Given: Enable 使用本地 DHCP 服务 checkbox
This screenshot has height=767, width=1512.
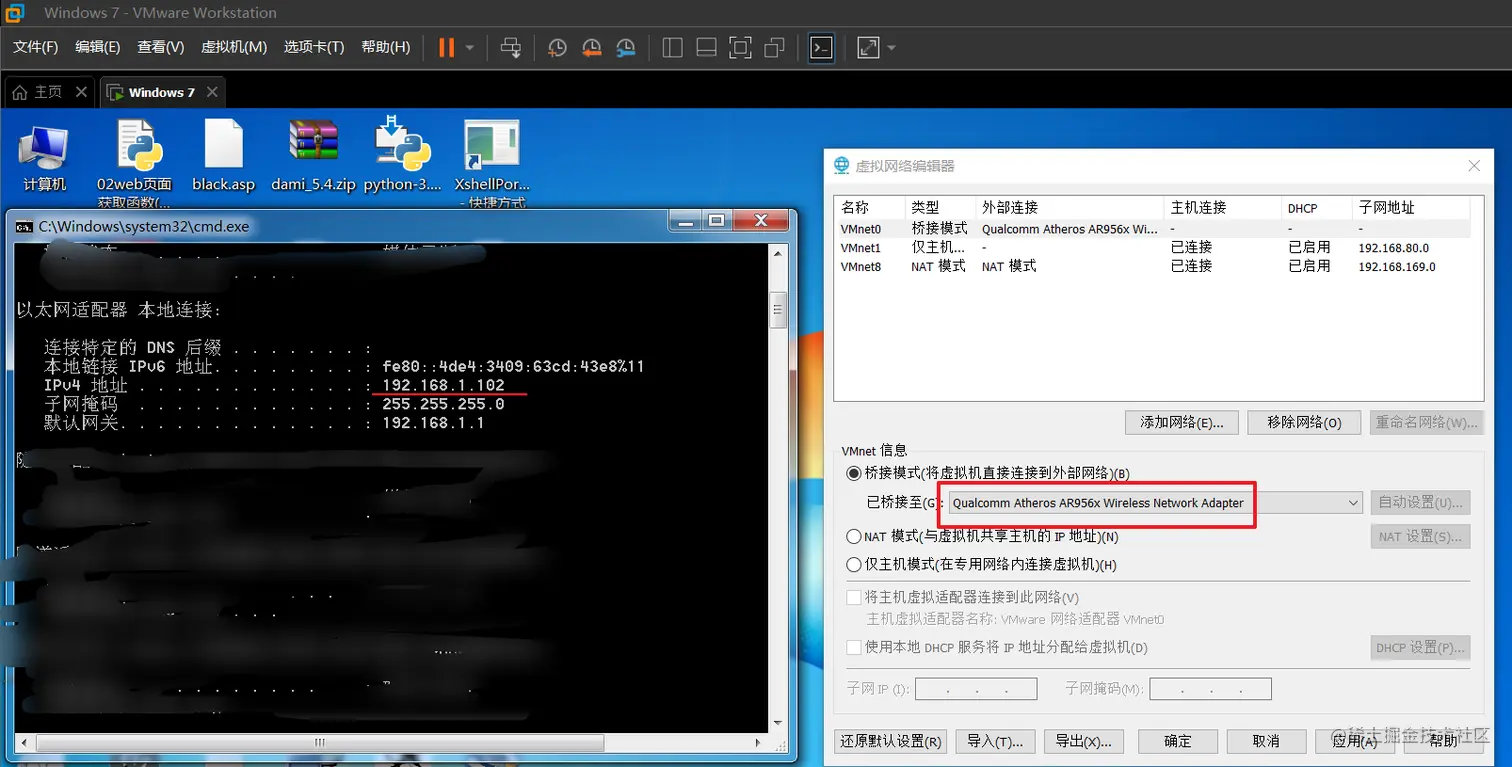Looking at the screenshot, I should 854,647.
